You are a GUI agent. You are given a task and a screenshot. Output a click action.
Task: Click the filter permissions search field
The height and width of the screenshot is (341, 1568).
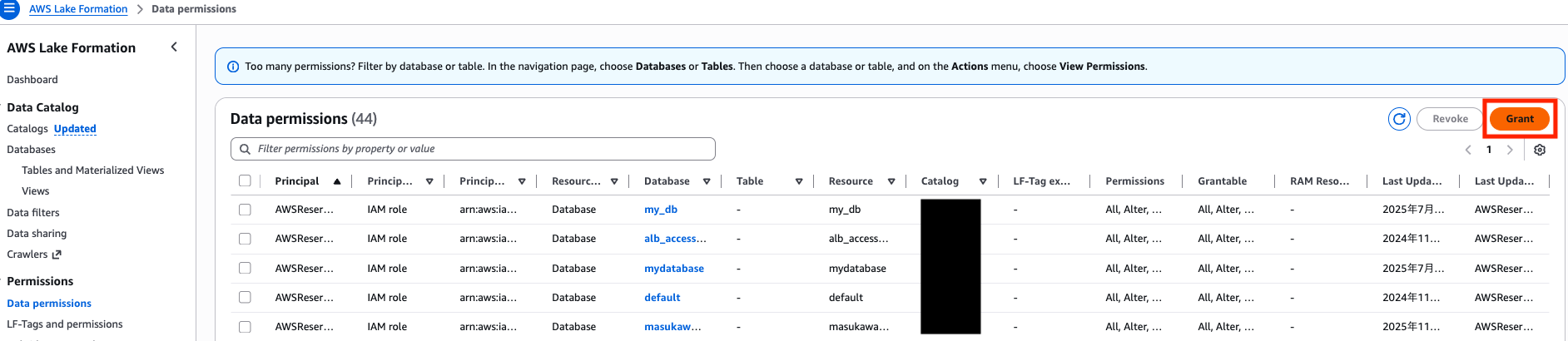point(473,149)
